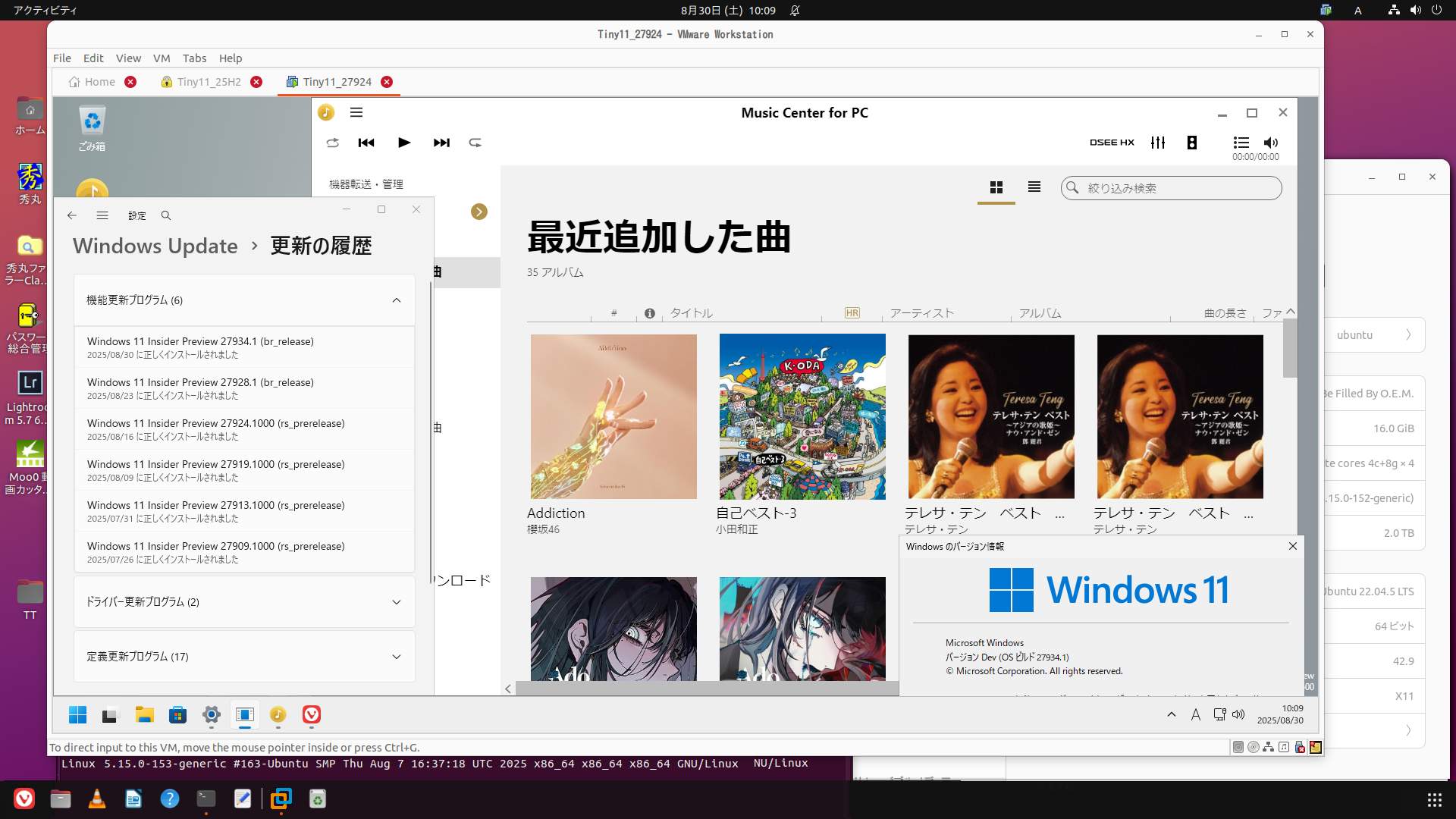Open Microsoft Store from the Windows taskbar
Viewport: 1456px width, 819px height.
click(x=177, y=714)
